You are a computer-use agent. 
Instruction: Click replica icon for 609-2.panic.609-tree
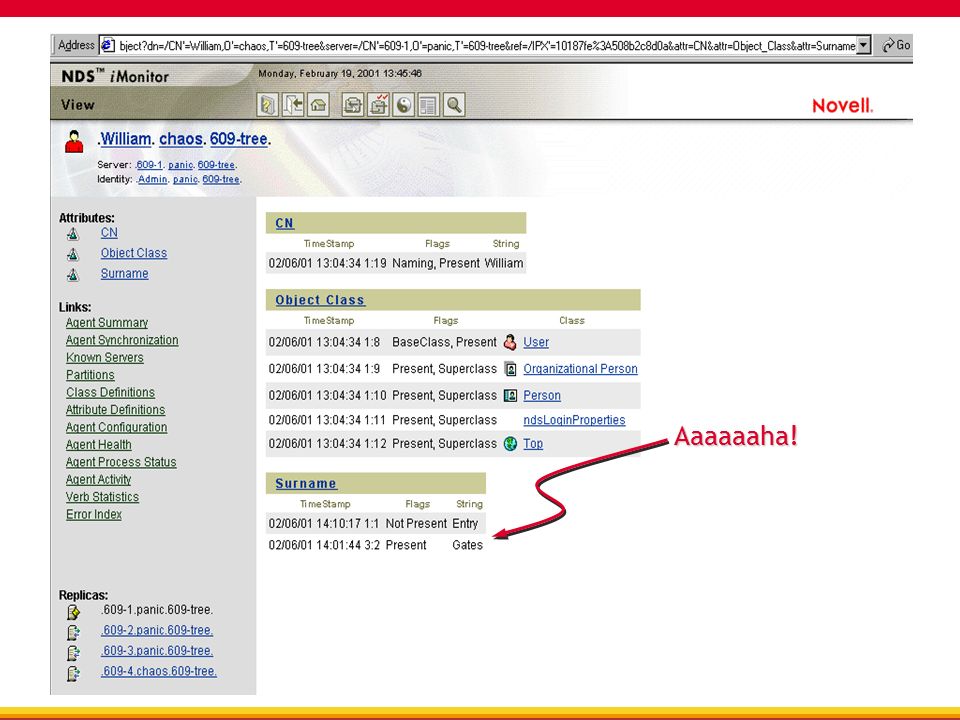click(73, 632)
